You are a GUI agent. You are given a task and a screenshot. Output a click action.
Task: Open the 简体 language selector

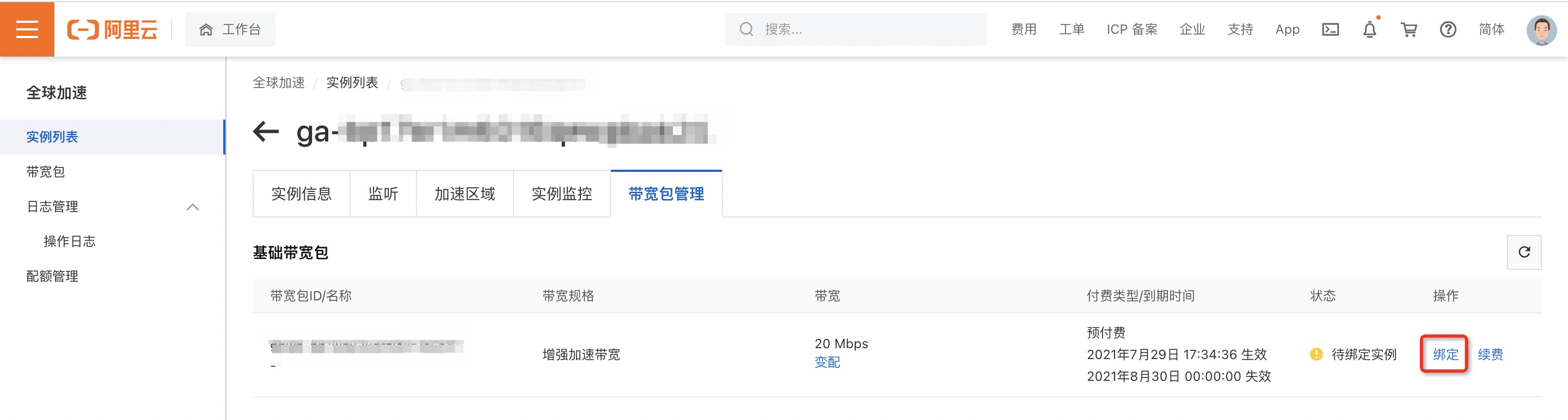(1491, 29)
